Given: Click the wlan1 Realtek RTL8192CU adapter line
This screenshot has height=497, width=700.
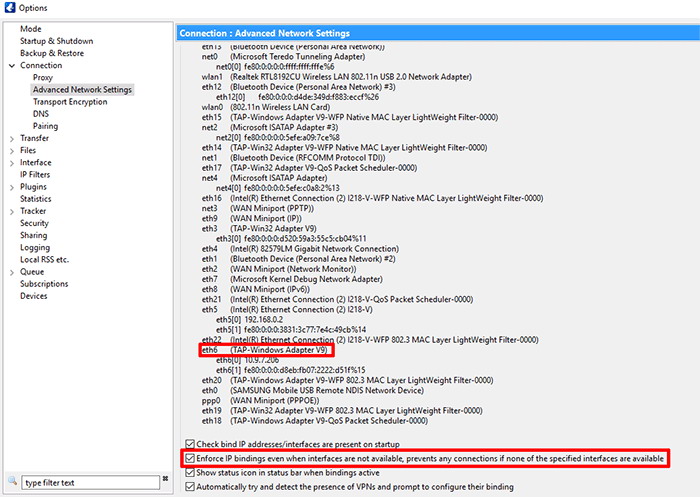Looking at the screenshot, I should (x=336, y=77).
